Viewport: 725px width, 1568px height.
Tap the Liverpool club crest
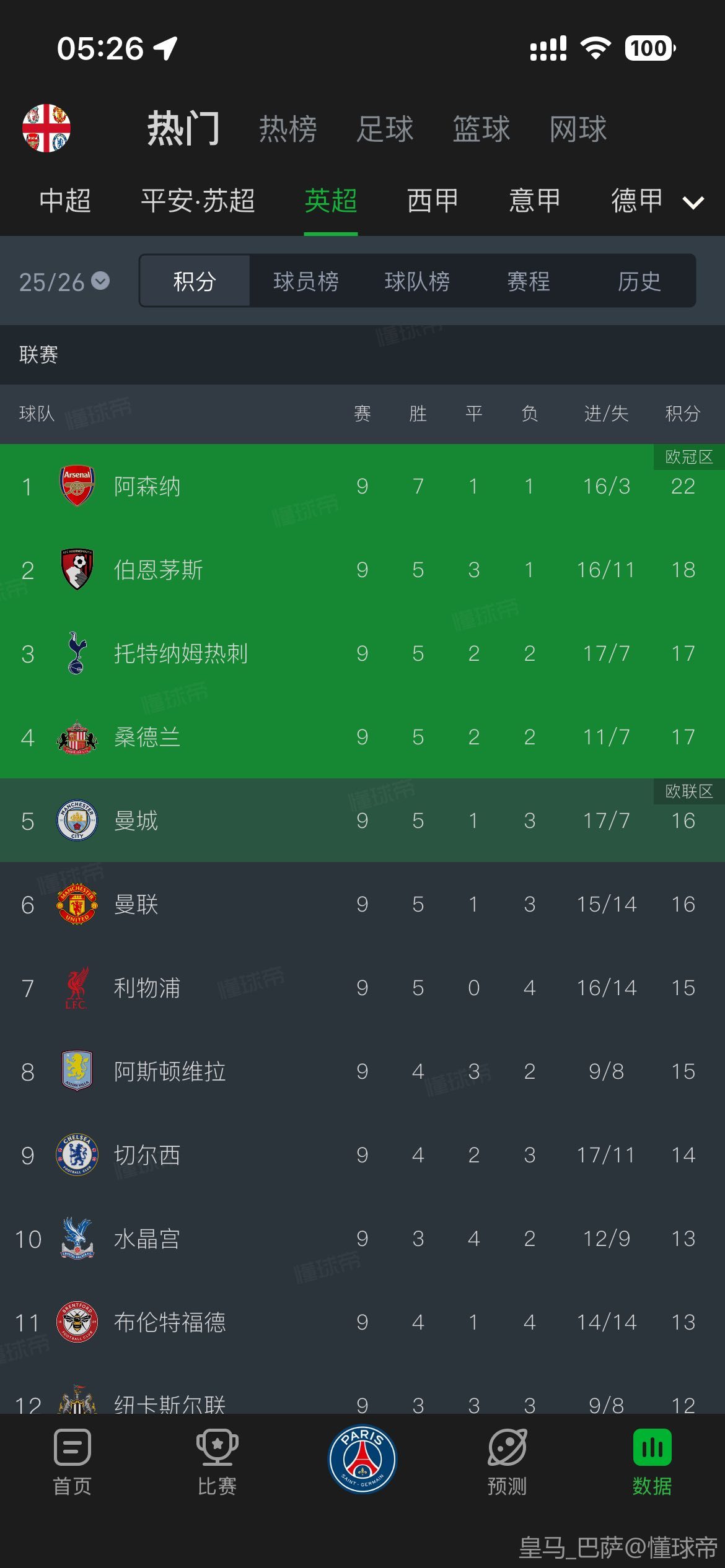click(x=77, y=988)
